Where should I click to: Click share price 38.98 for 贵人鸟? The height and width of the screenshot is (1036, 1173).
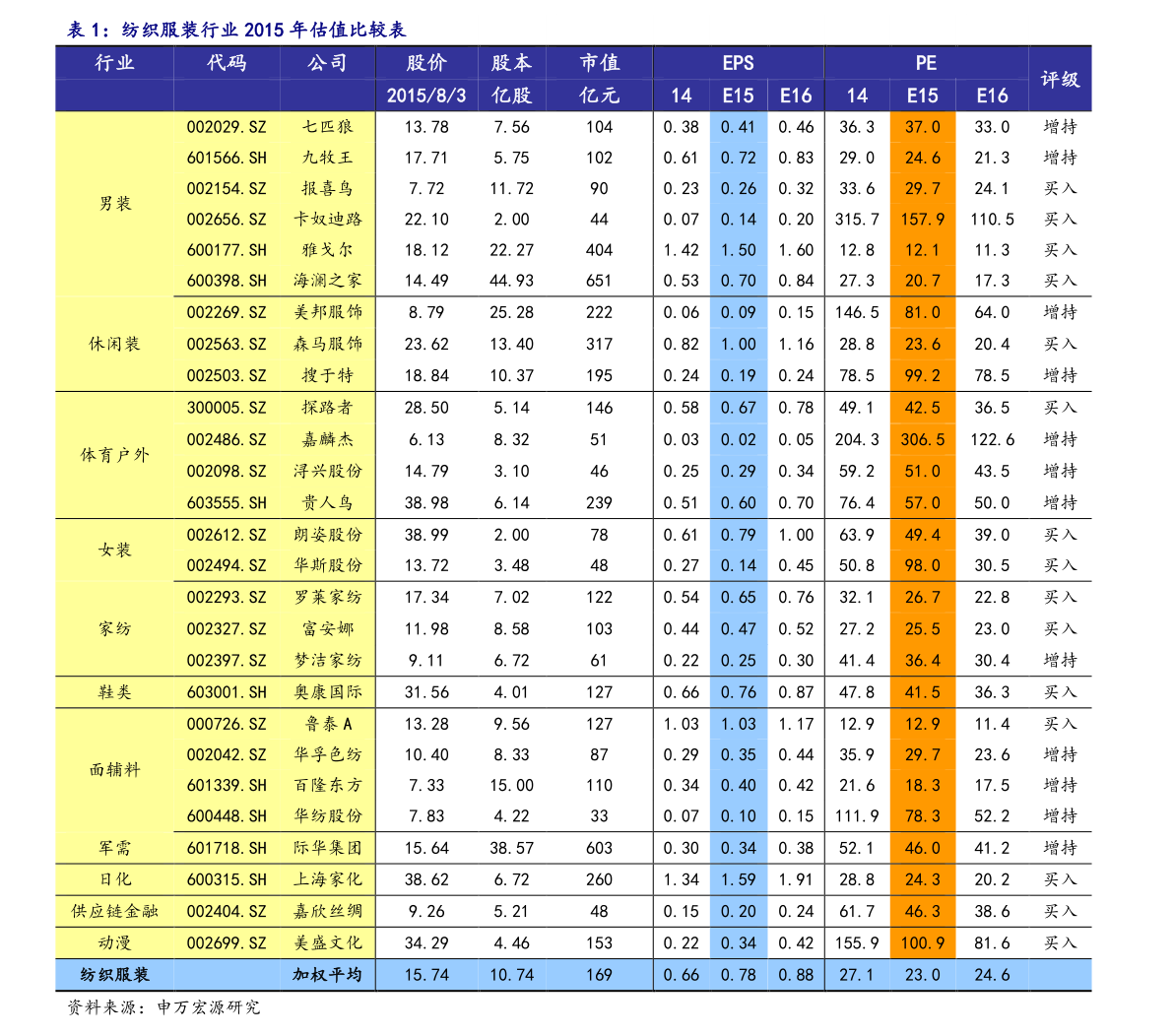click(426, 502)
